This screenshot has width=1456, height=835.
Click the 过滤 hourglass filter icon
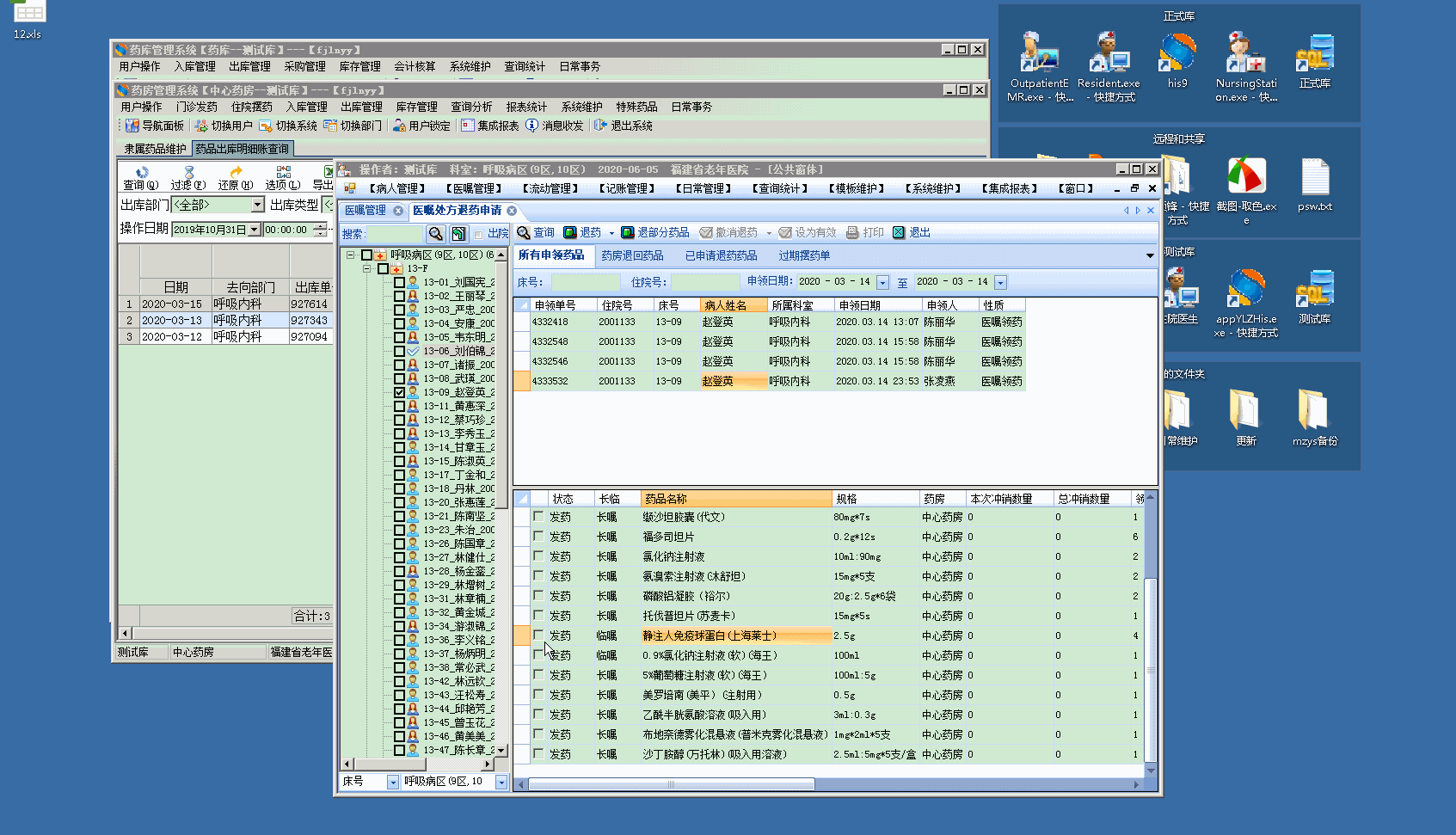pyautogui.click(x=188, y=173)
